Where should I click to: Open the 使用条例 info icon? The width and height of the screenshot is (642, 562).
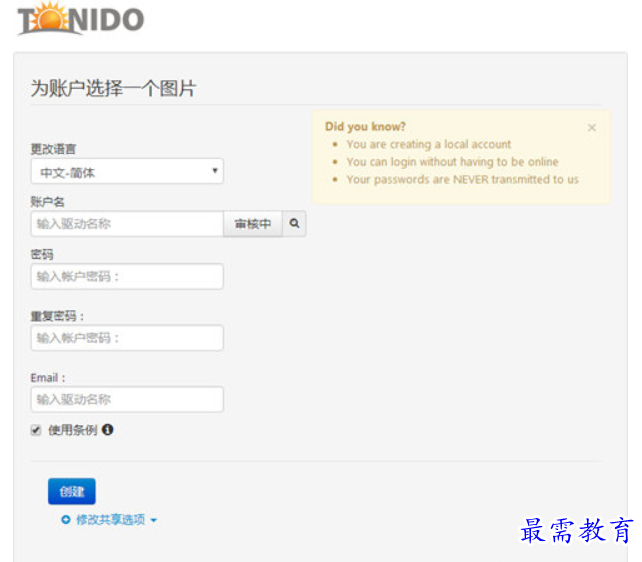108,429
